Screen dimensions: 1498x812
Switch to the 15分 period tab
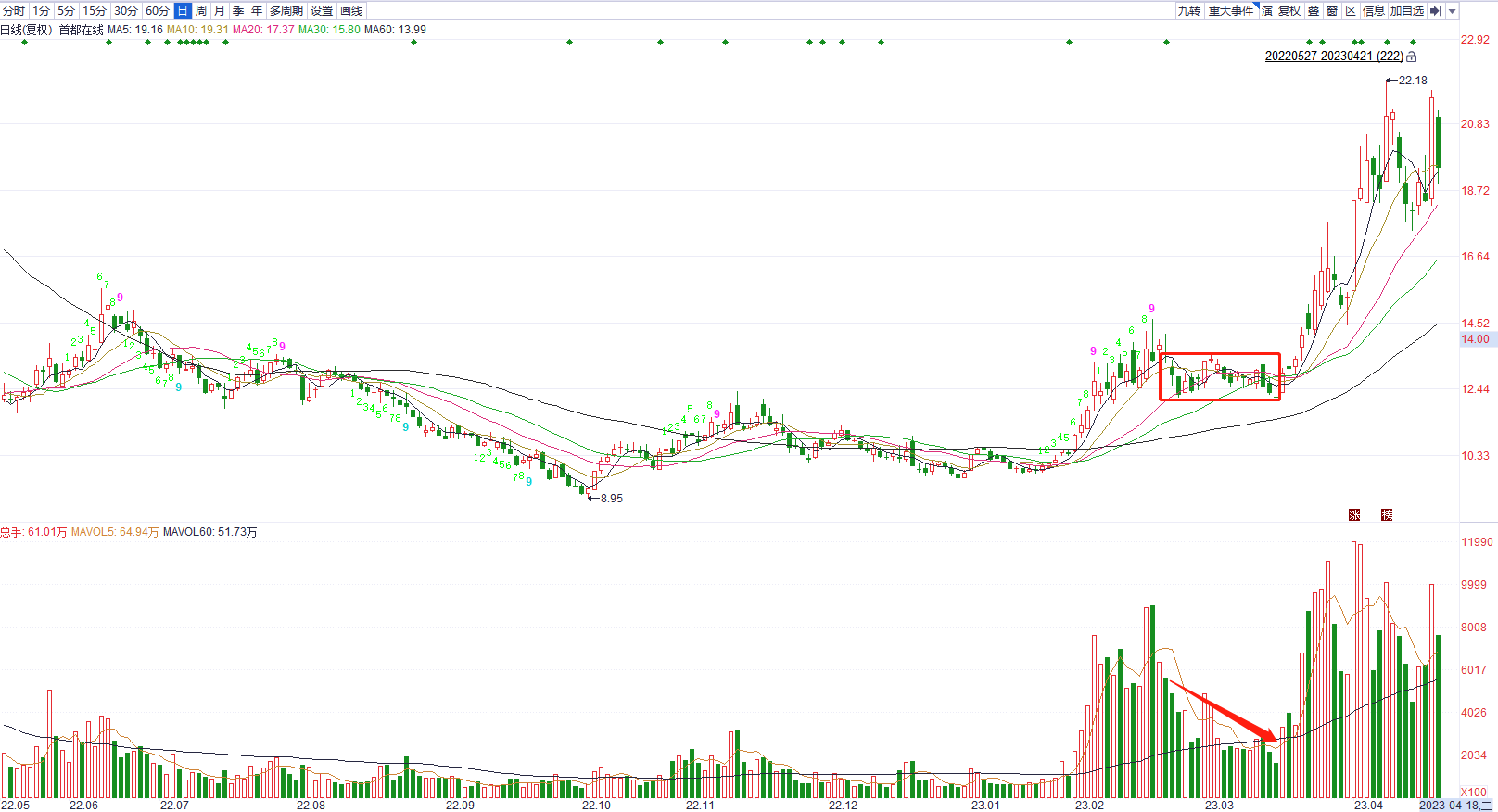pyautogui.click(x=95, y=11)
